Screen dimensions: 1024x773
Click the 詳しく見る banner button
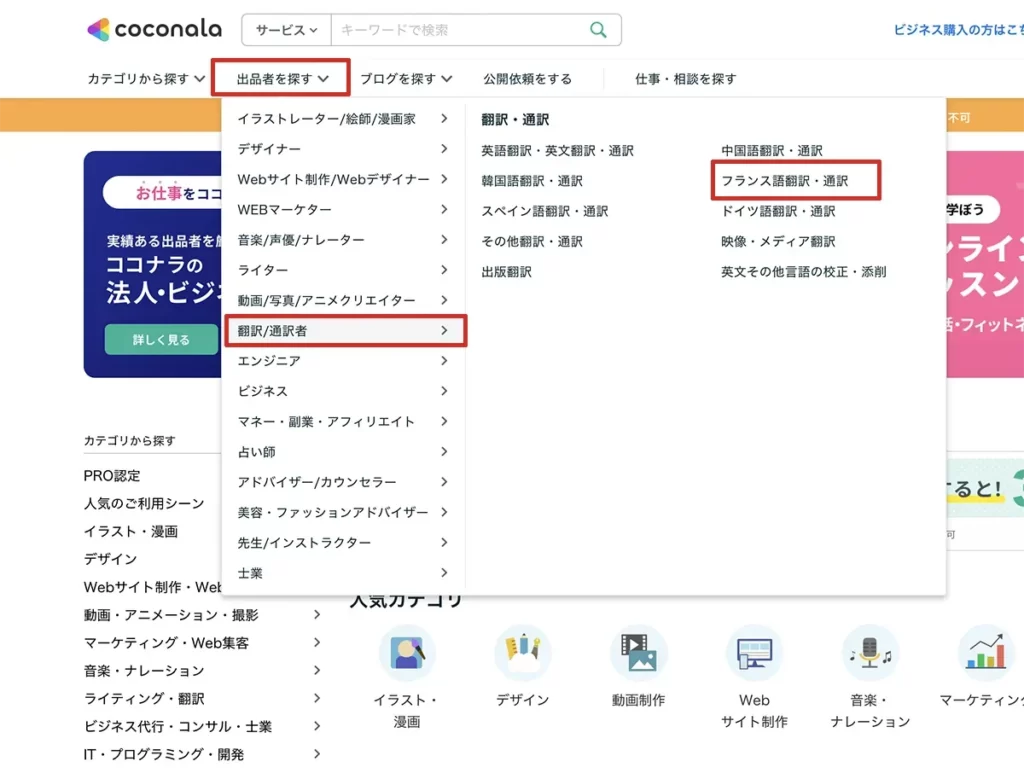point(161,339)
